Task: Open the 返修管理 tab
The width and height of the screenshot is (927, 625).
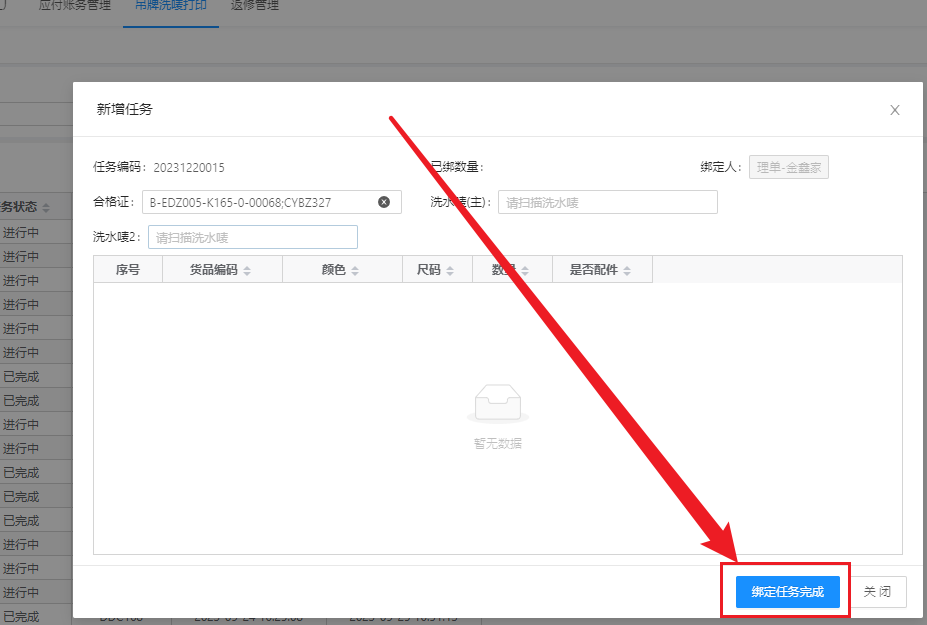Action: coord(255,6)
